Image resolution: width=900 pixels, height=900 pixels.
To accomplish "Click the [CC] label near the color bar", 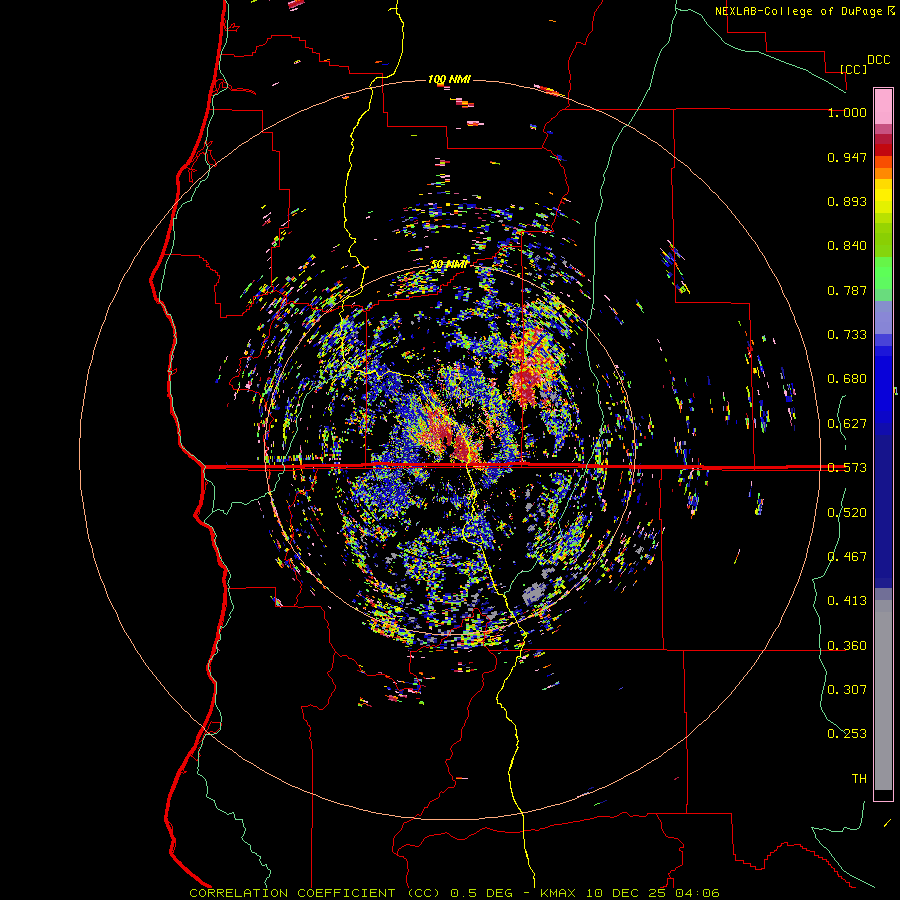I will tap(854, 69).
